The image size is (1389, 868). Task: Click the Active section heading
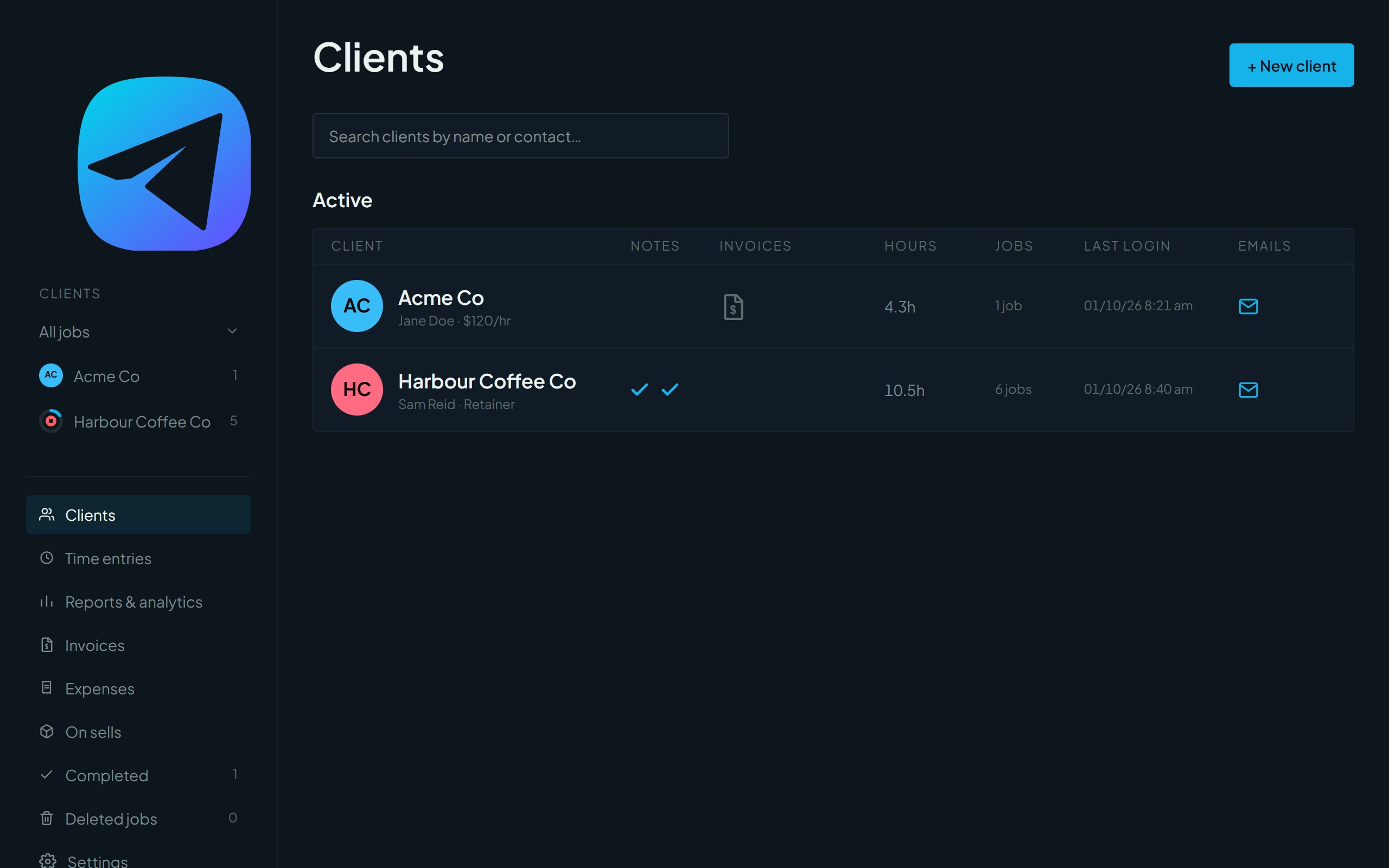pyautogui.click(x=342, y=200)
